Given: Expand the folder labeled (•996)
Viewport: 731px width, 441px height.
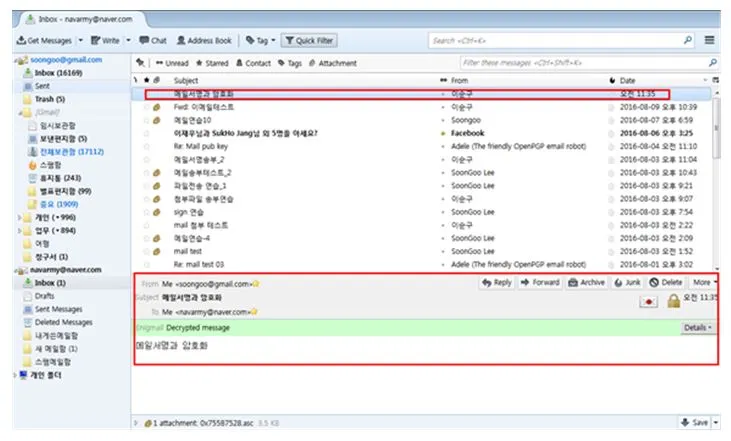Looking at the screenshot, I should pos(20,217).
